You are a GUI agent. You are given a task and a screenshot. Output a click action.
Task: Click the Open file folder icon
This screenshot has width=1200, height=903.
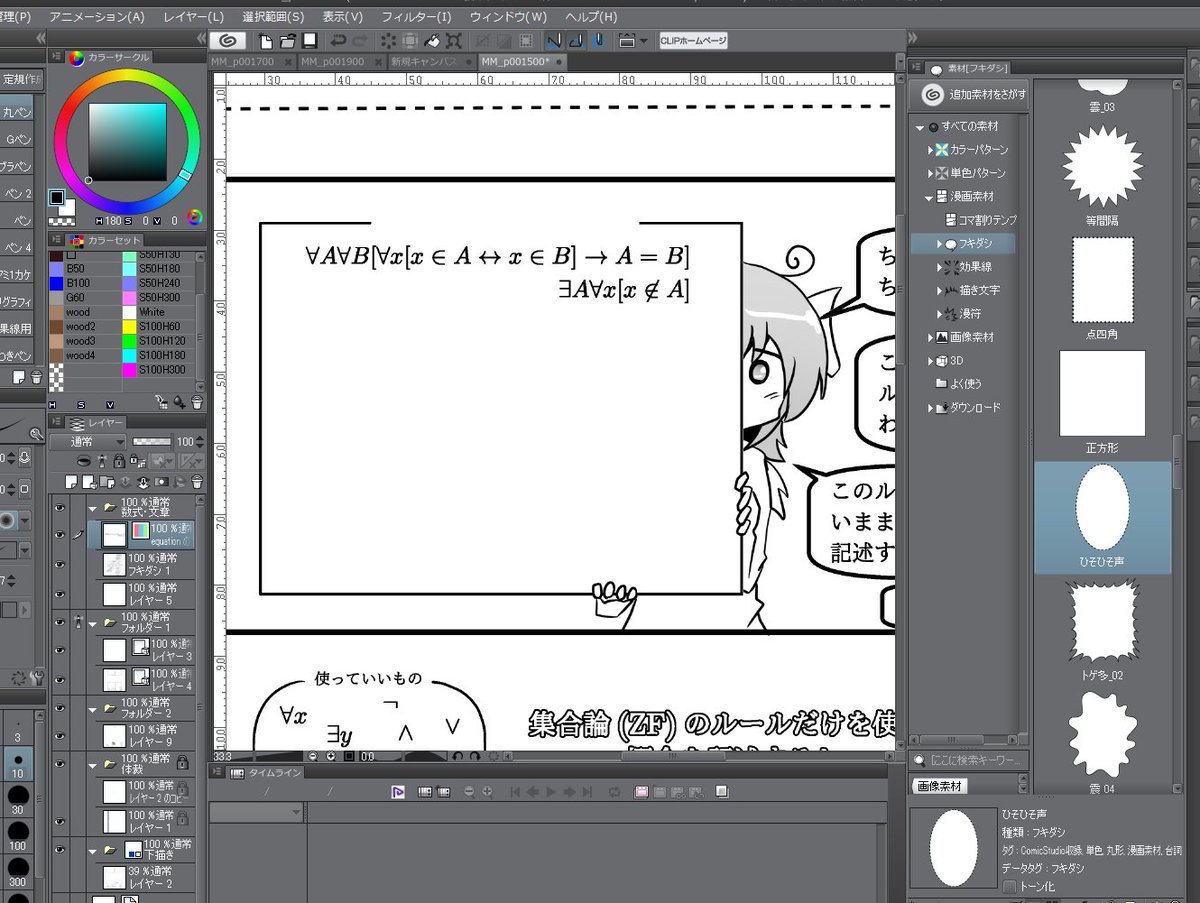(x=287, y=41)
